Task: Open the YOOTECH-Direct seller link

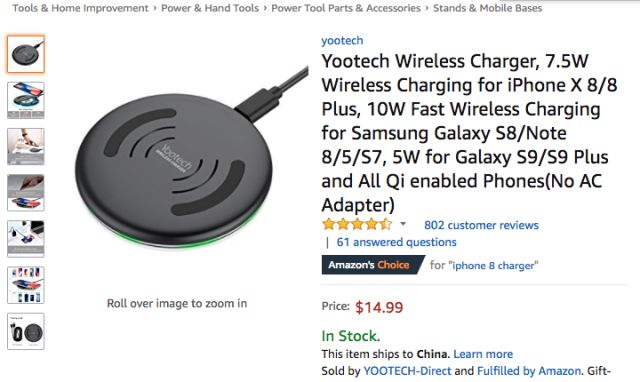Action: tap(407, 371)
